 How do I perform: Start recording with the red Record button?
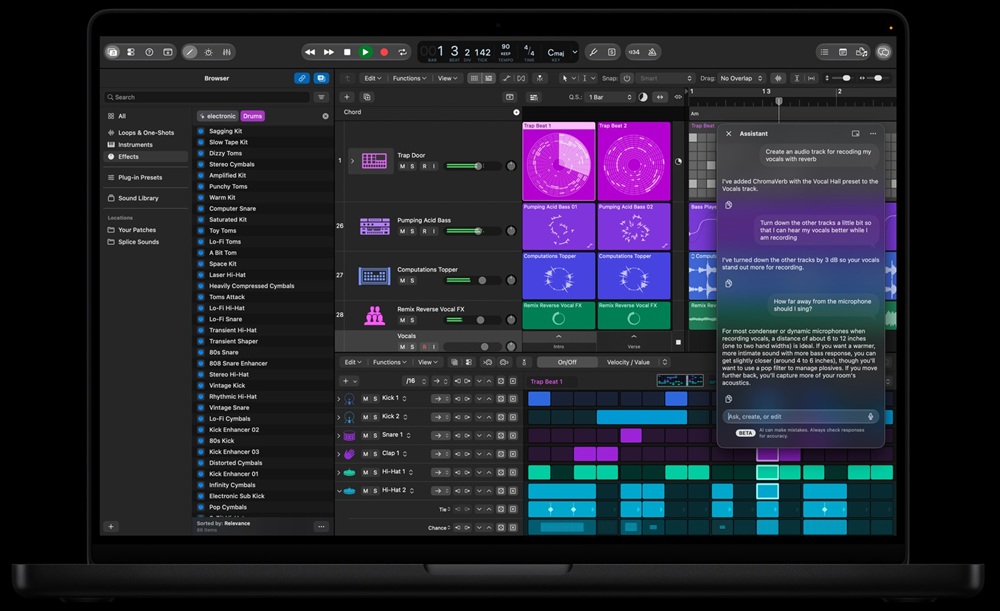(x=384, y=52)
